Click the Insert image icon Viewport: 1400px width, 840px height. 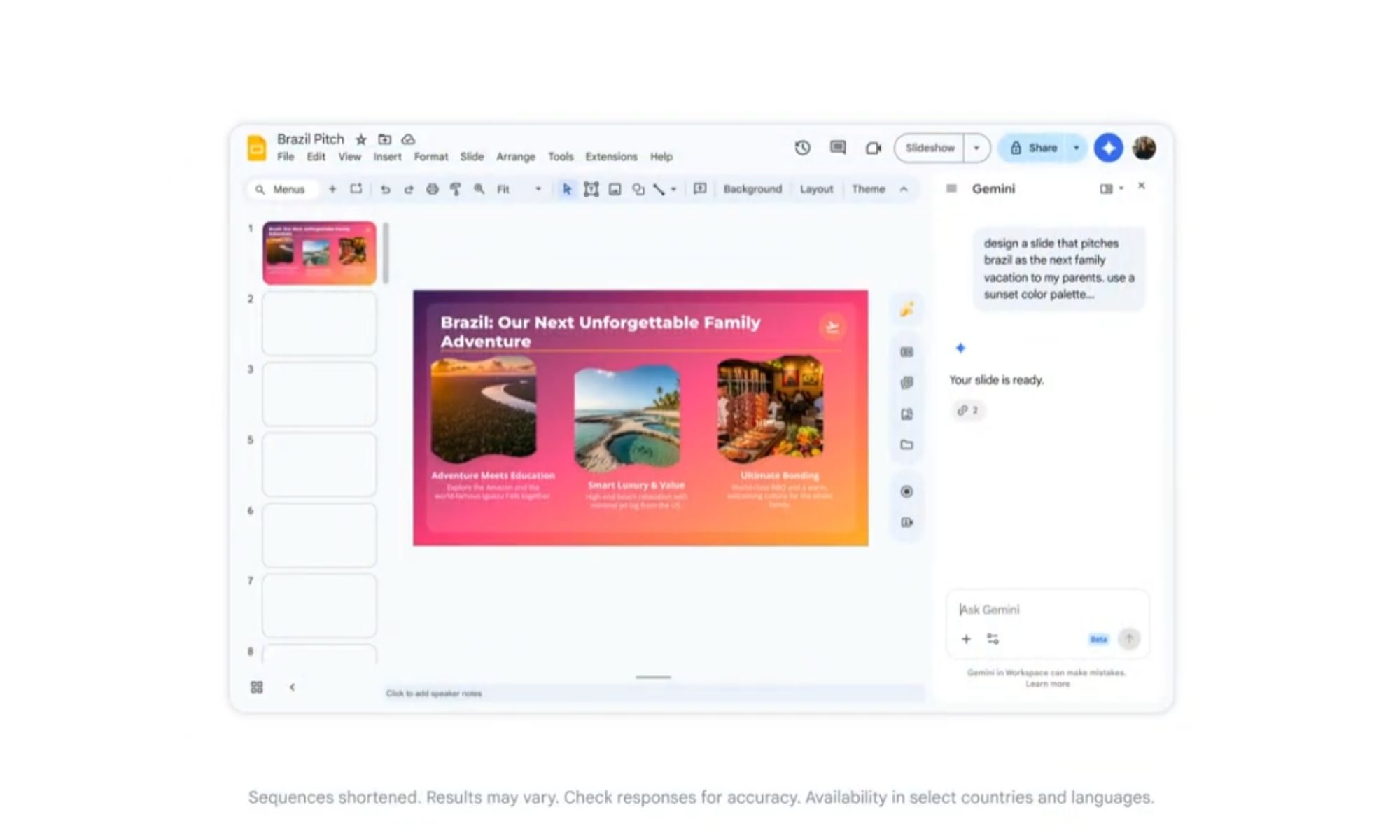coord(616,188)
